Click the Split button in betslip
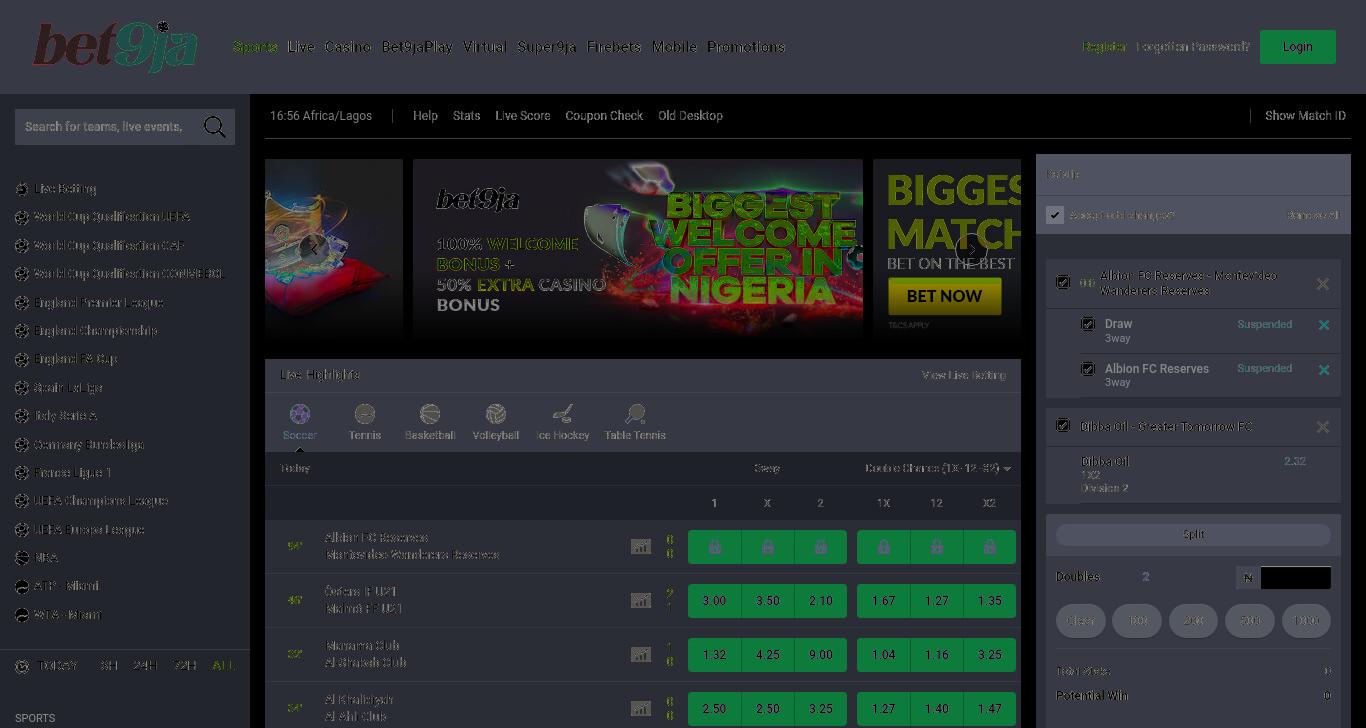 click(1193, 535)
